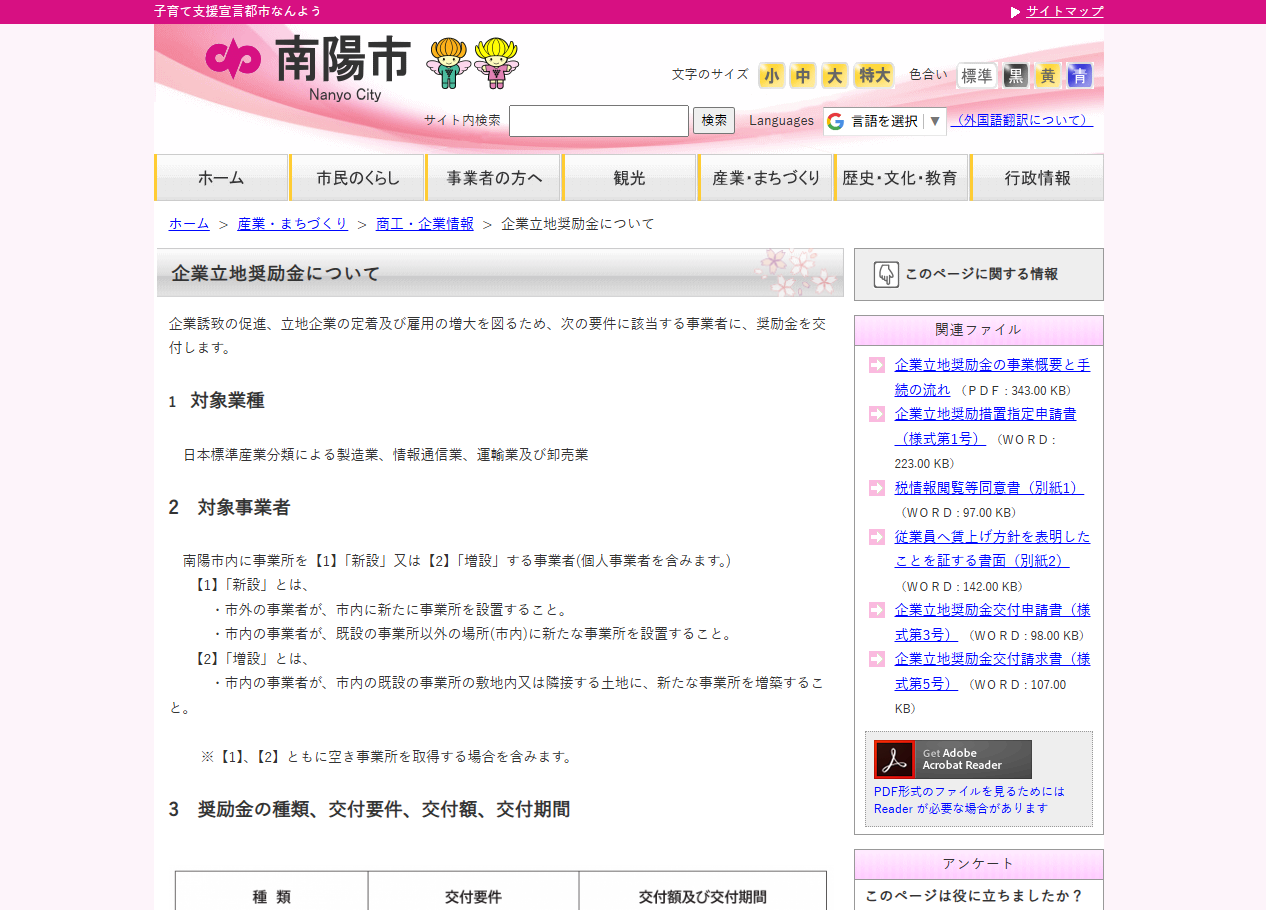Image resolution: width=1266 pixels, height=910 pixels.
Task: Click arrow icon beside 指定申請書（様式第1号）
Action: (877, 414)
